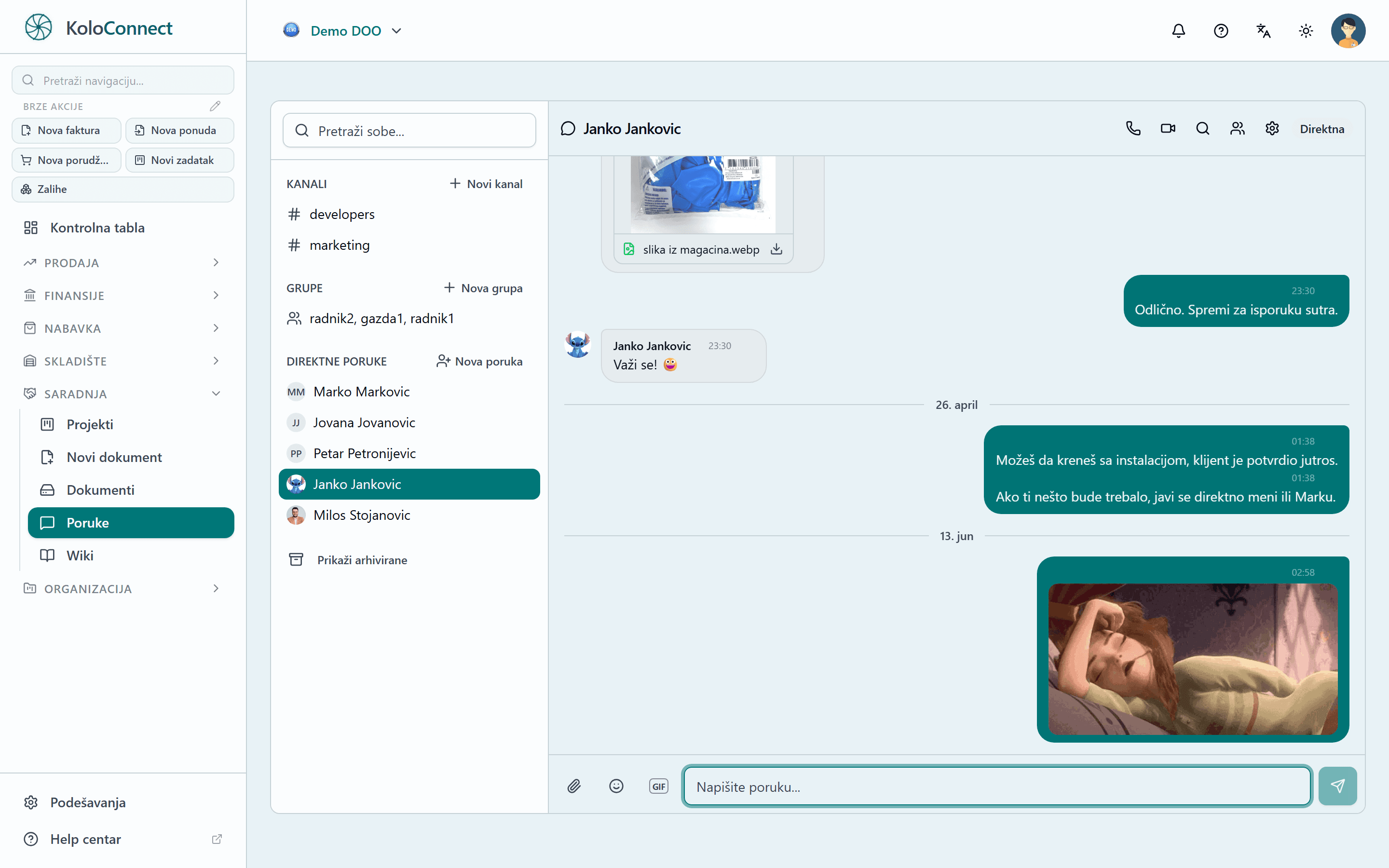1389x868 pixels.
Task: Expand the SKLADIŠTE section
Action: tap(123, 361)
